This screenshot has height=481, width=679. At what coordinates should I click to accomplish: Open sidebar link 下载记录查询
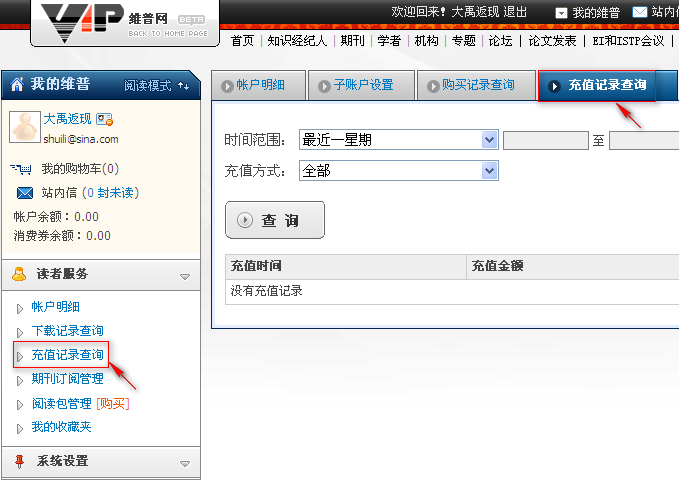[x=68, y=331]
